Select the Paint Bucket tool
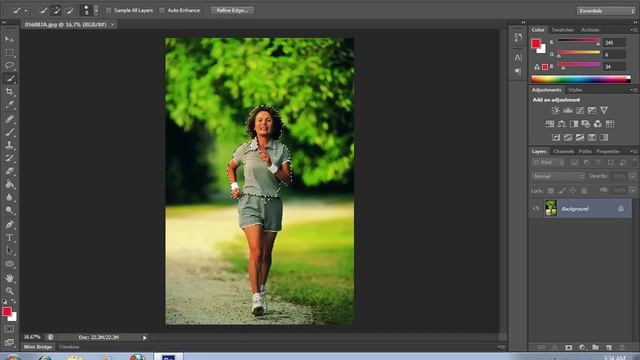Viewport: 640px width, 360px height. coord(9,184)
